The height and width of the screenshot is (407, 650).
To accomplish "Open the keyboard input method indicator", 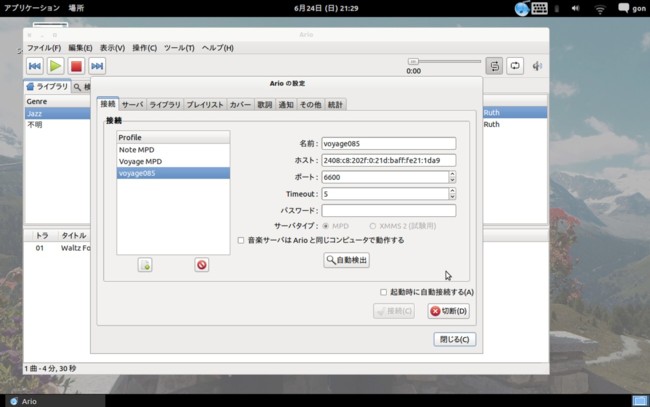I will [539, 8].
